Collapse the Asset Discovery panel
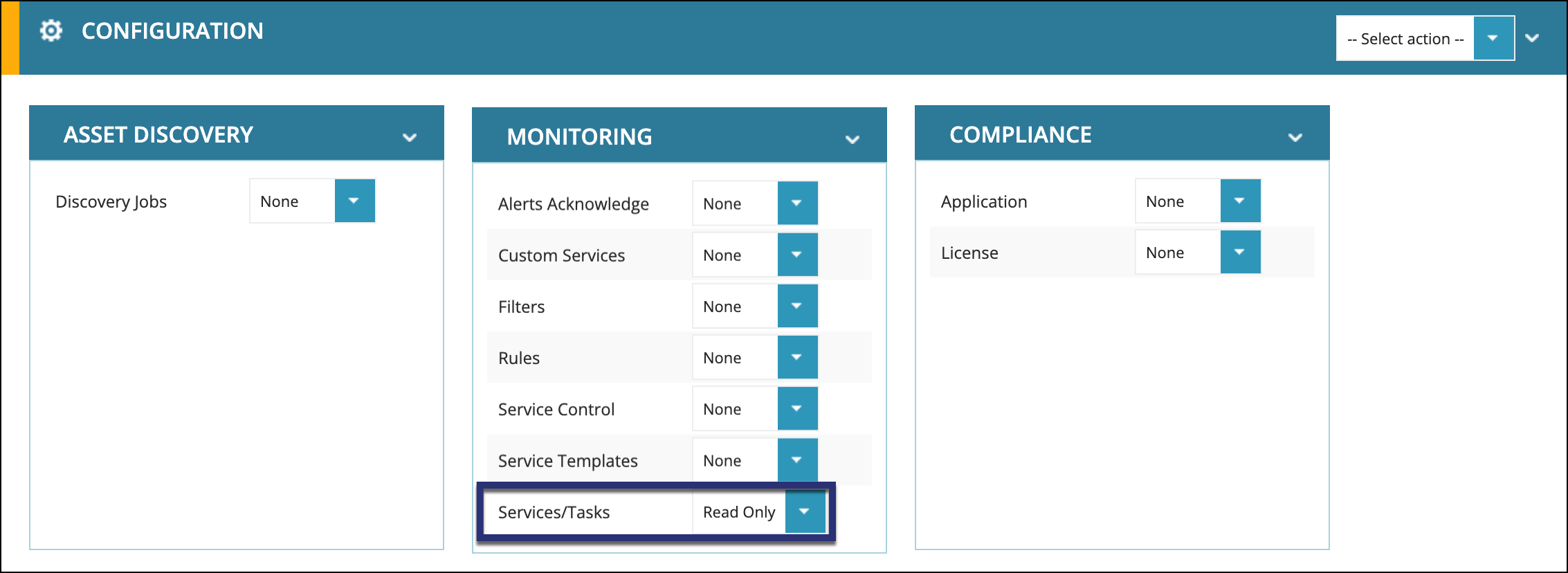The height and width of the screenshot is (573, 1568). point(410,137)
